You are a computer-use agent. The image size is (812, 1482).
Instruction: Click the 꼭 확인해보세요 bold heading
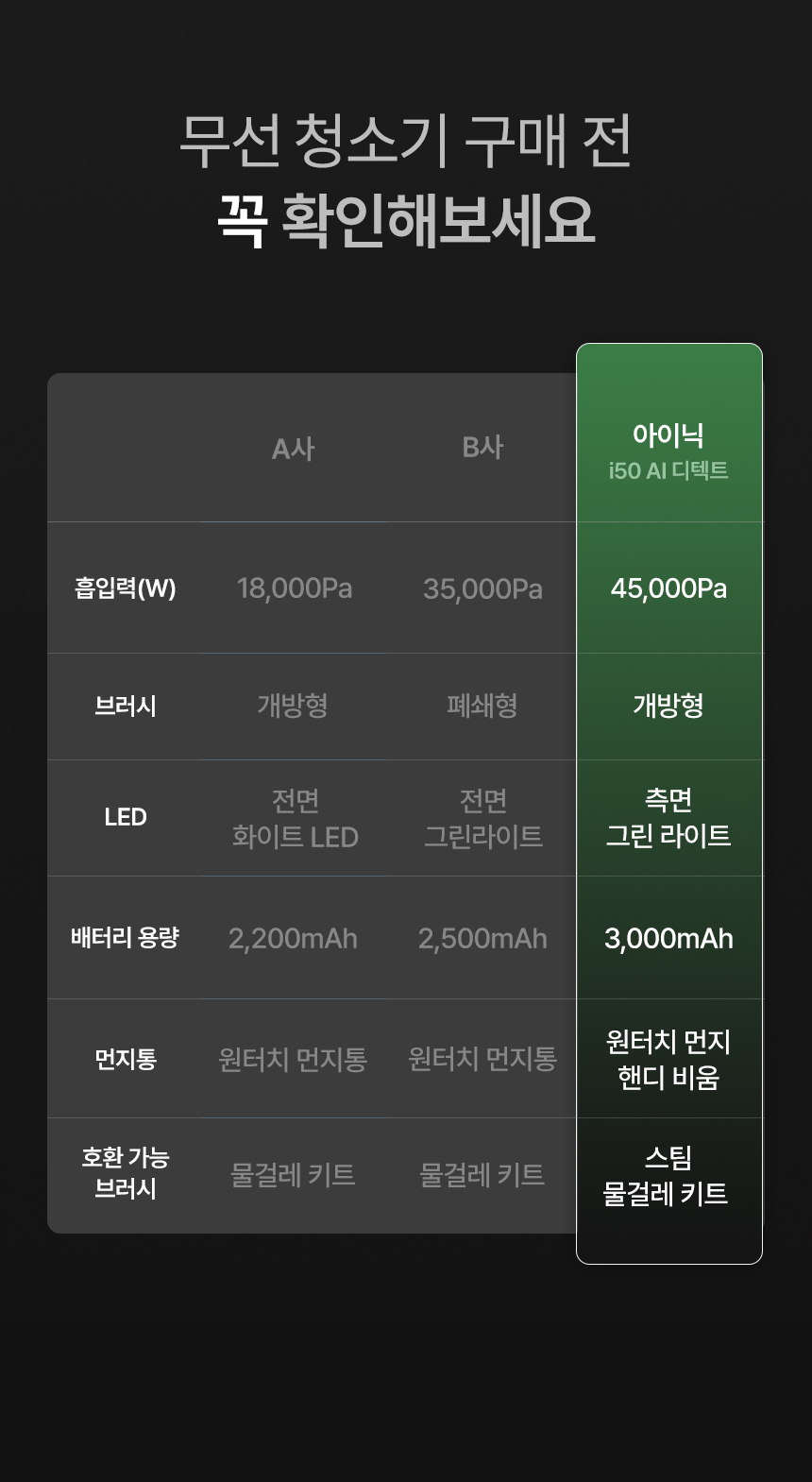click(405, 221)
